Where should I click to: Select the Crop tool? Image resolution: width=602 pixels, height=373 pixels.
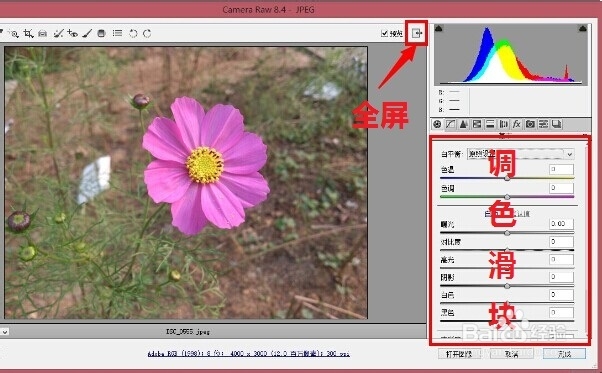coord(28,34)
